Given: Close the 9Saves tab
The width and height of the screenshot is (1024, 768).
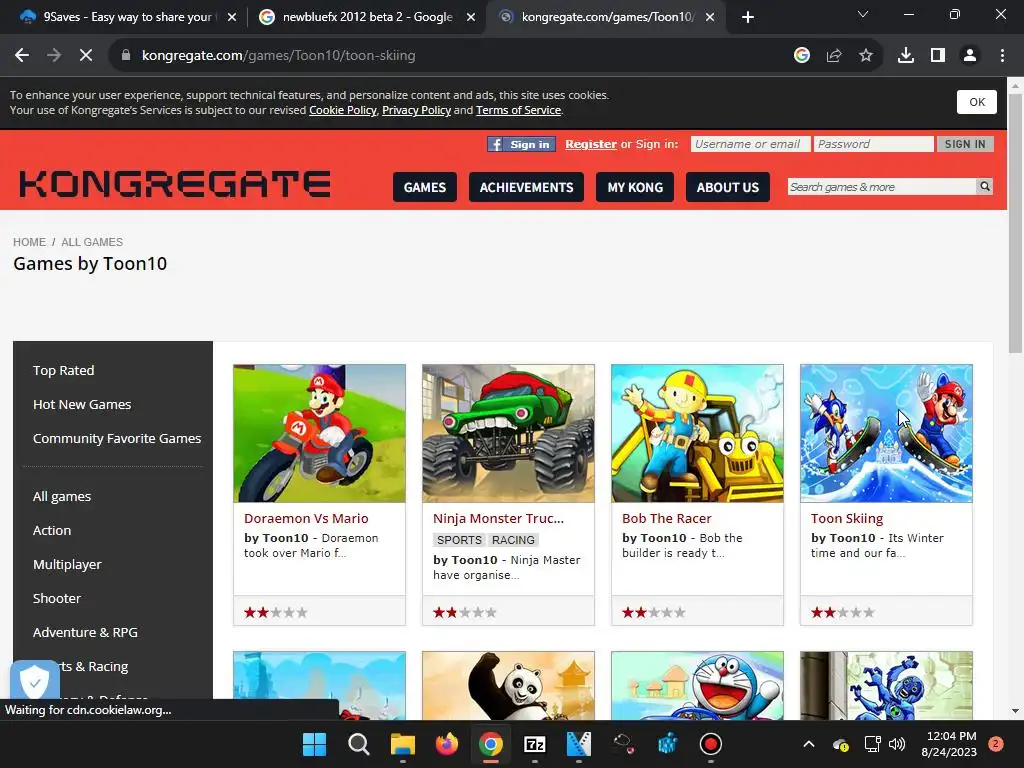Looking at the screenshot, I should (x=232, y=17).
